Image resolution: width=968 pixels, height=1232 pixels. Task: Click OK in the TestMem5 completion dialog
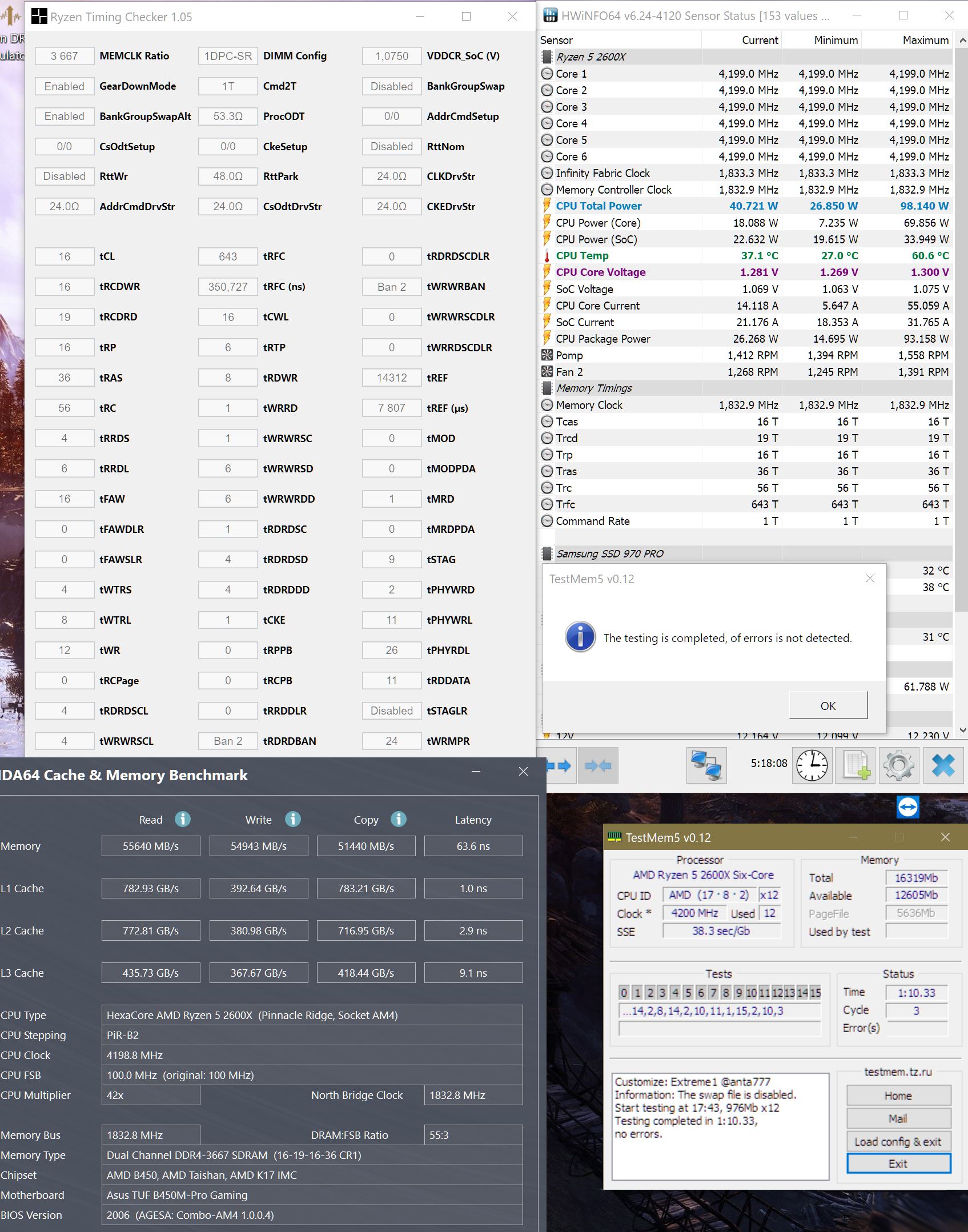(828, 705)
